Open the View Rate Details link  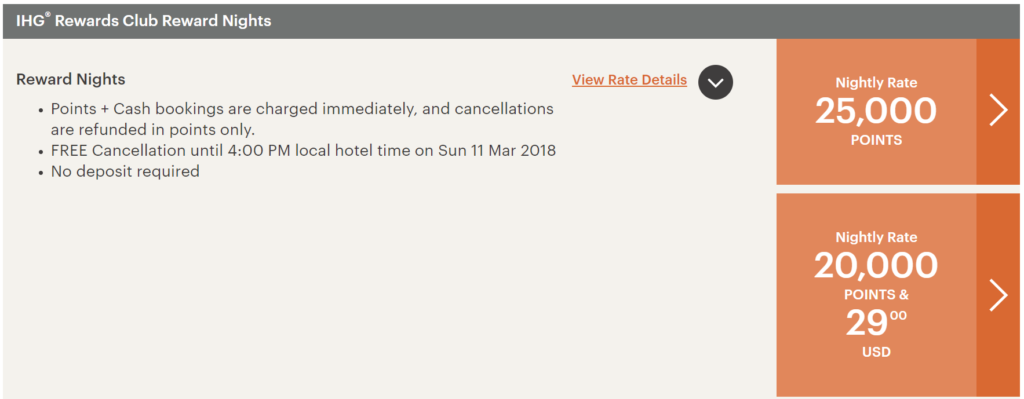pyautogui.click(x=629, y=80)
